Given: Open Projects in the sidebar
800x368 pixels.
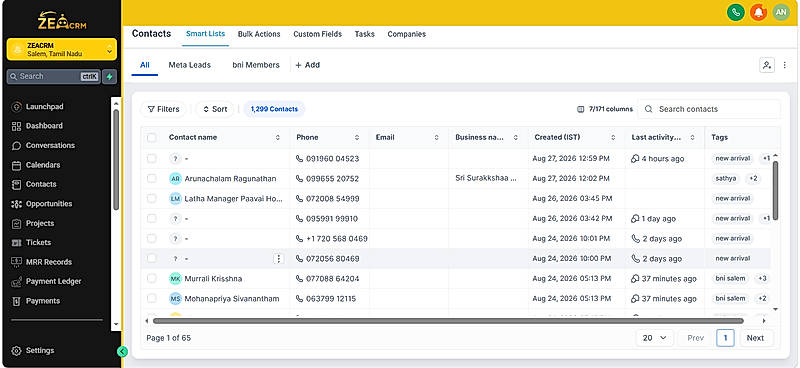Looking at the screenshot, I should (40, 223).
